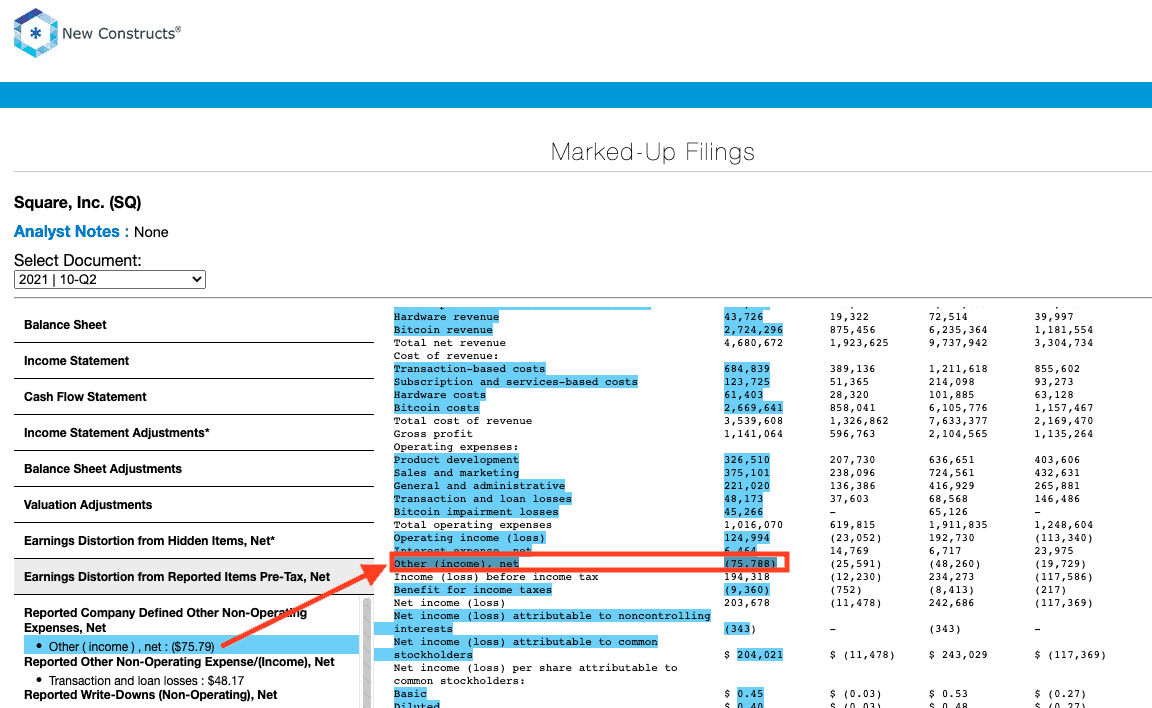
Task: Open the Select Document dropdown
Action: pos(109,280)
